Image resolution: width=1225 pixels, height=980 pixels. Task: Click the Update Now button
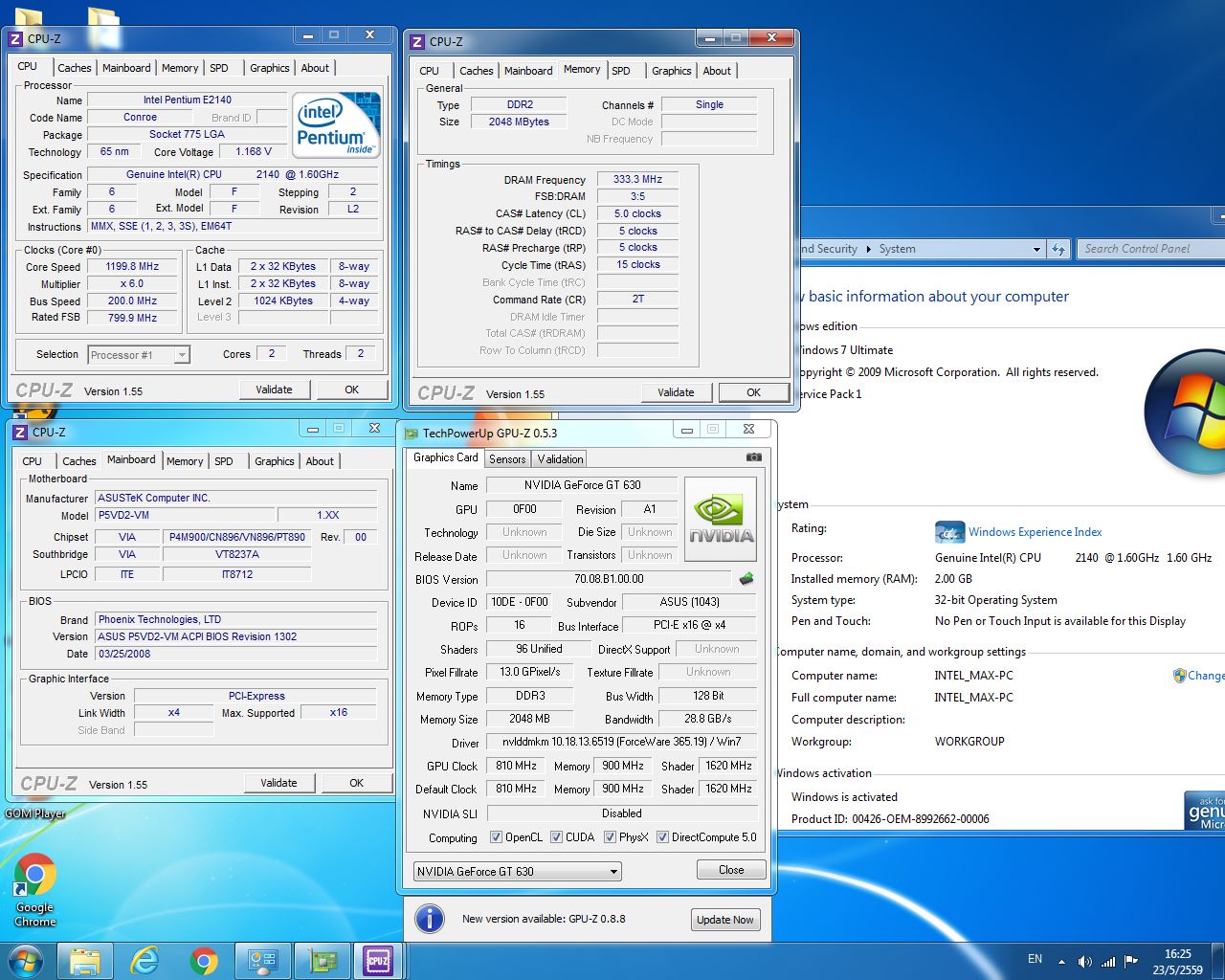(x=724, y=920)
